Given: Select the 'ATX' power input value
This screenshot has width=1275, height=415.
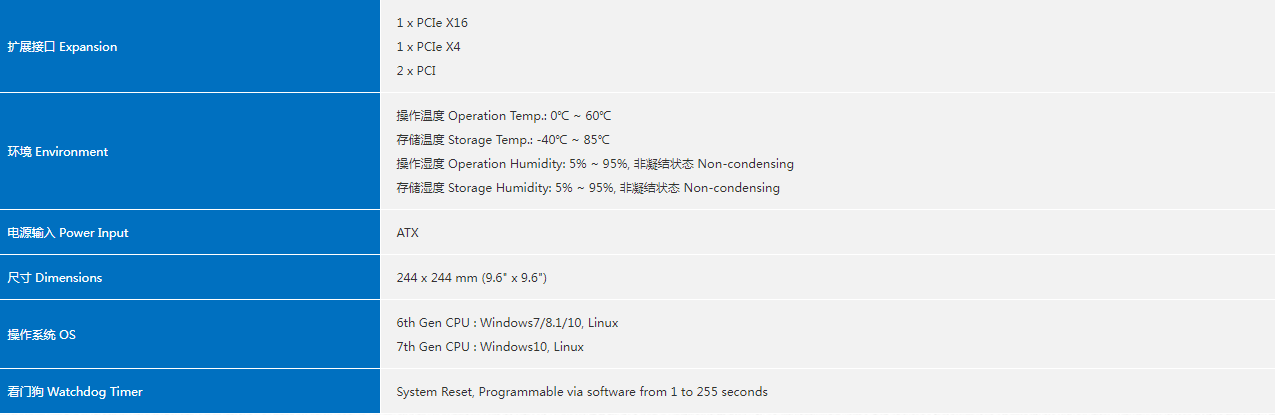Looking at the screenshot, I should click(x=408, y=233).
